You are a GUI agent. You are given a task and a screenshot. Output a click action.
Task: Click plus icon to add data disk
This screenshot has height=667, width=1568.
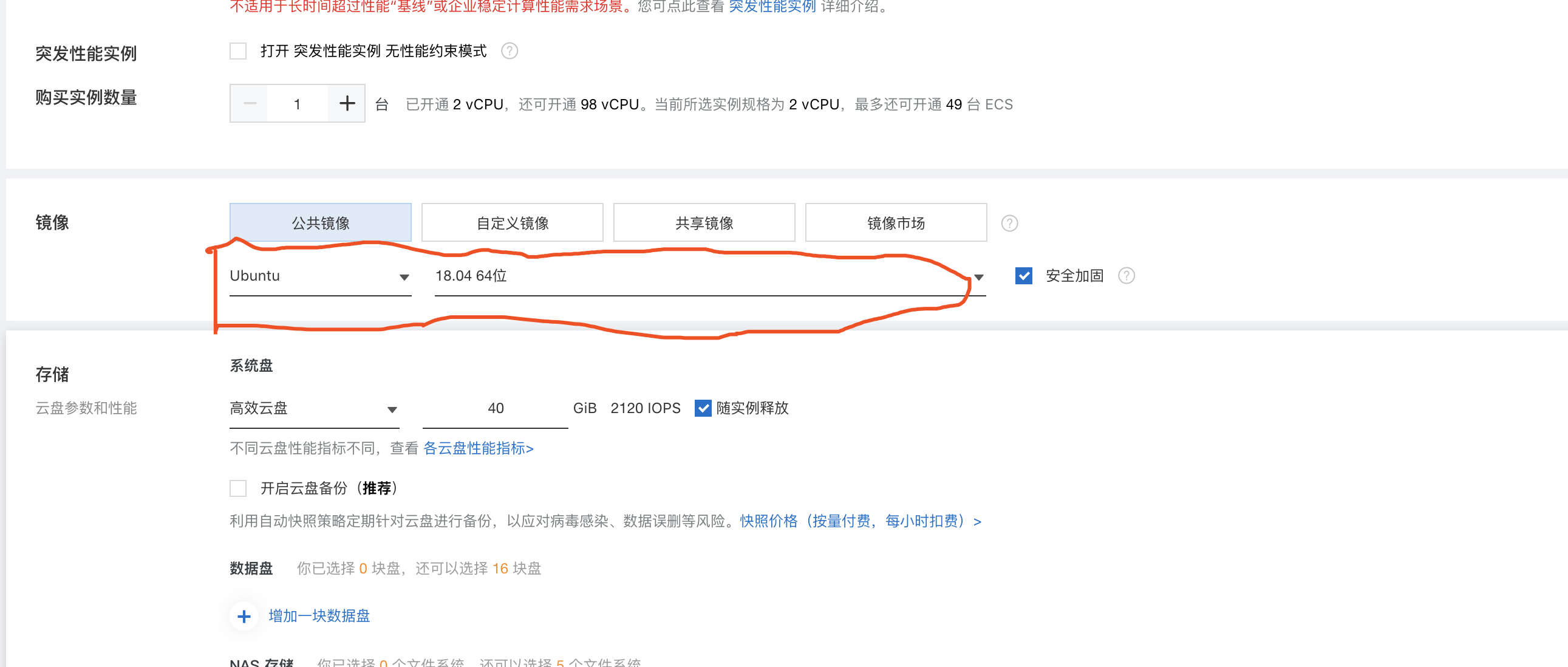[244, 617]
